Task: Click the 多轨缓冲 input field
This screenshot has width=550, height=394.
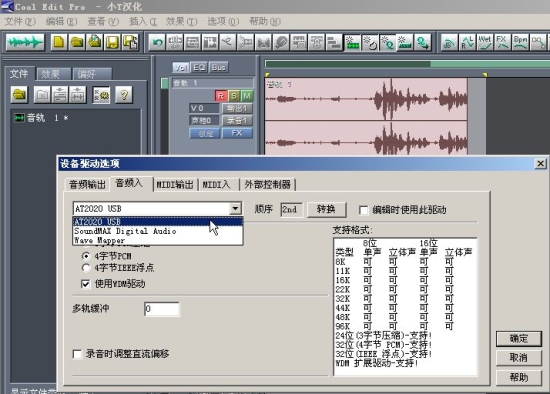Action: click(162, 309)
